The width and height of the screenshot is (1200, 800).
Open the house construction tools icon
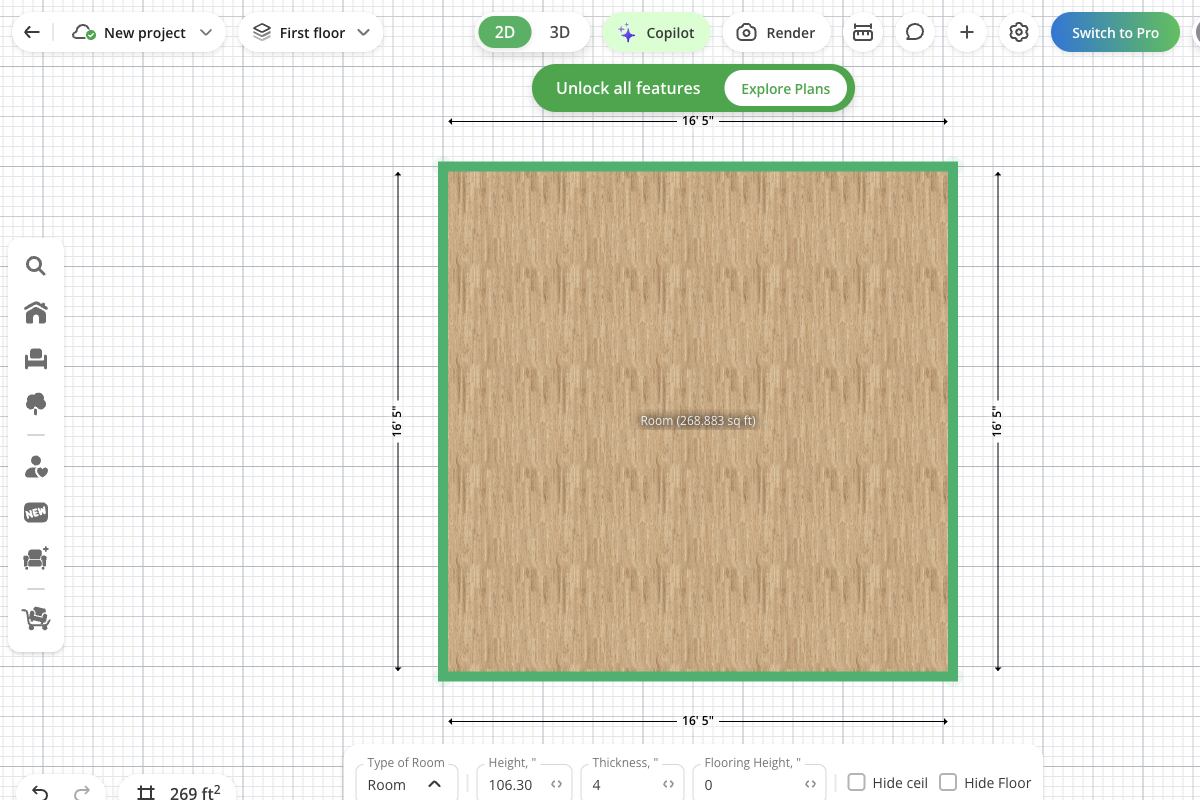point(36,313)
